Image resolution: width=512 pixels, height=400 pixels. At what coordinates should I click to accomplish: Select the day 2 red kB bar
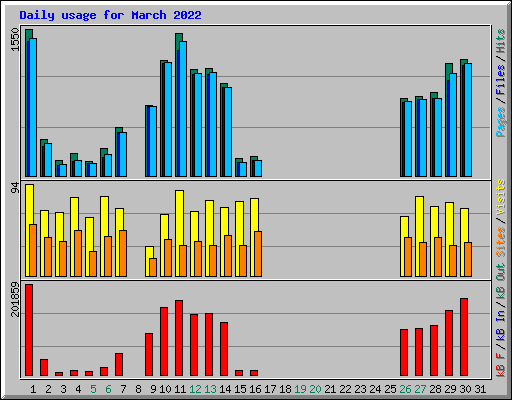(x=44, y=368)
